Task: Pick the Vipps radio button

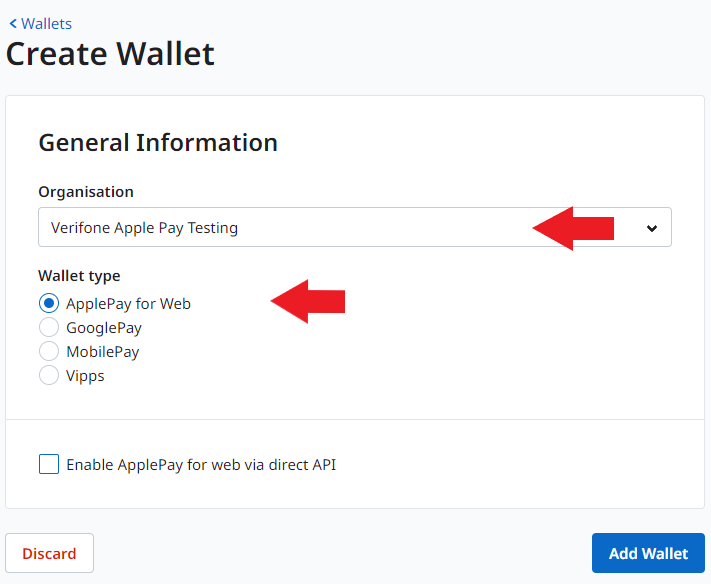Action: click(49, 375)
